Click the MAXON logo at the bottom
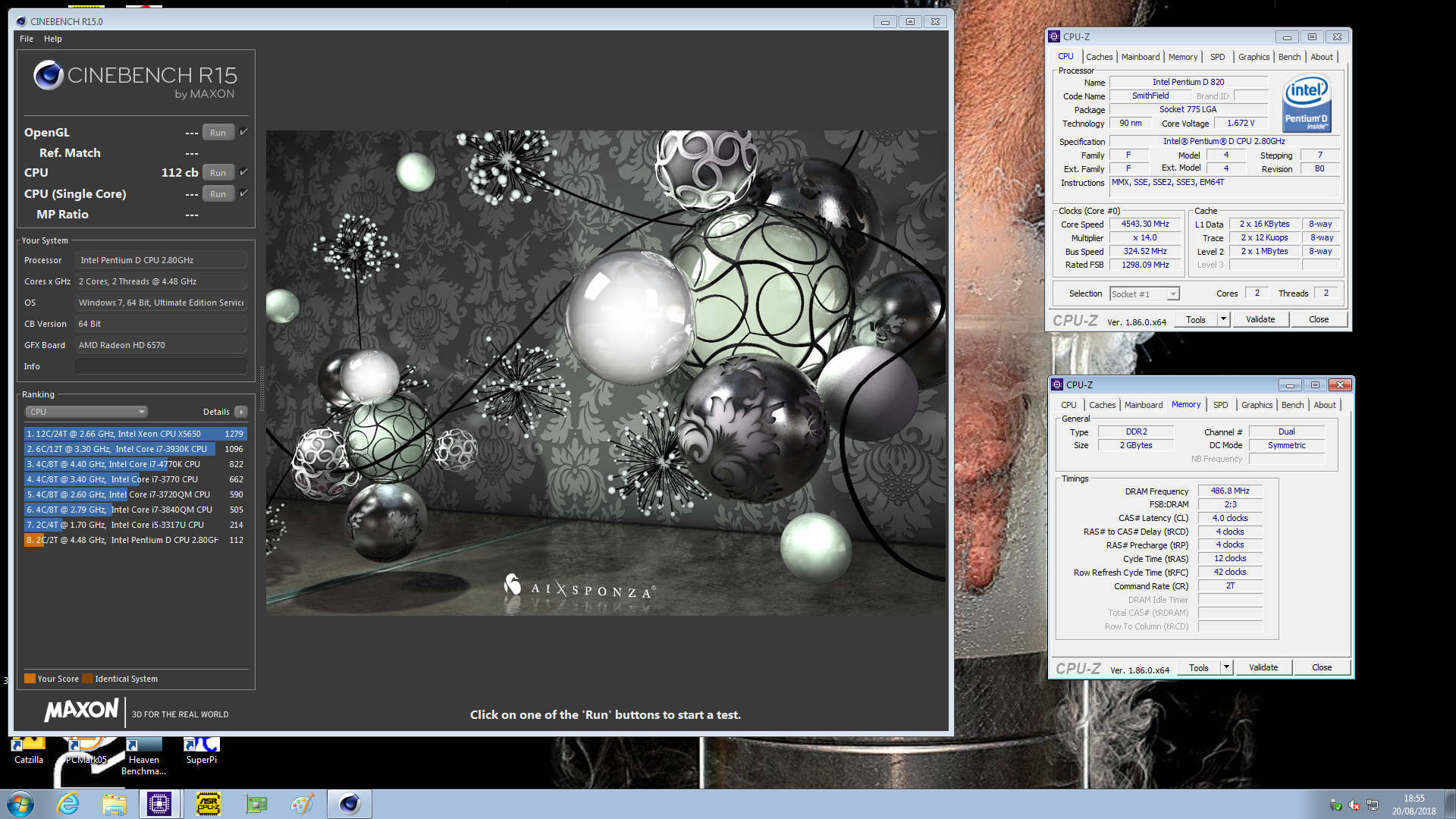Viewport: 1456px width, 819px height. [x=82, y=711]
